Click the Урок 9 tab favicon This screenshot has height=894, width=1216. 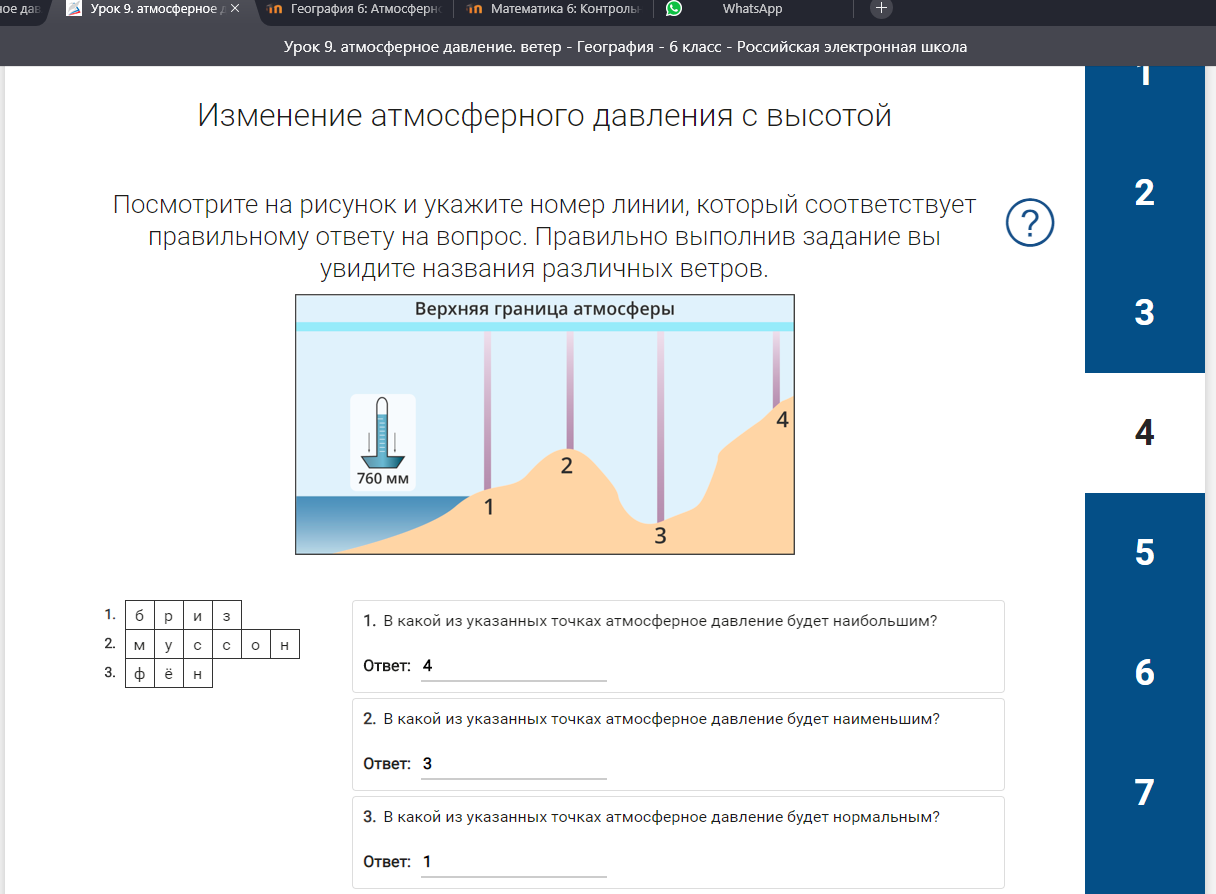tap(74, 8)
